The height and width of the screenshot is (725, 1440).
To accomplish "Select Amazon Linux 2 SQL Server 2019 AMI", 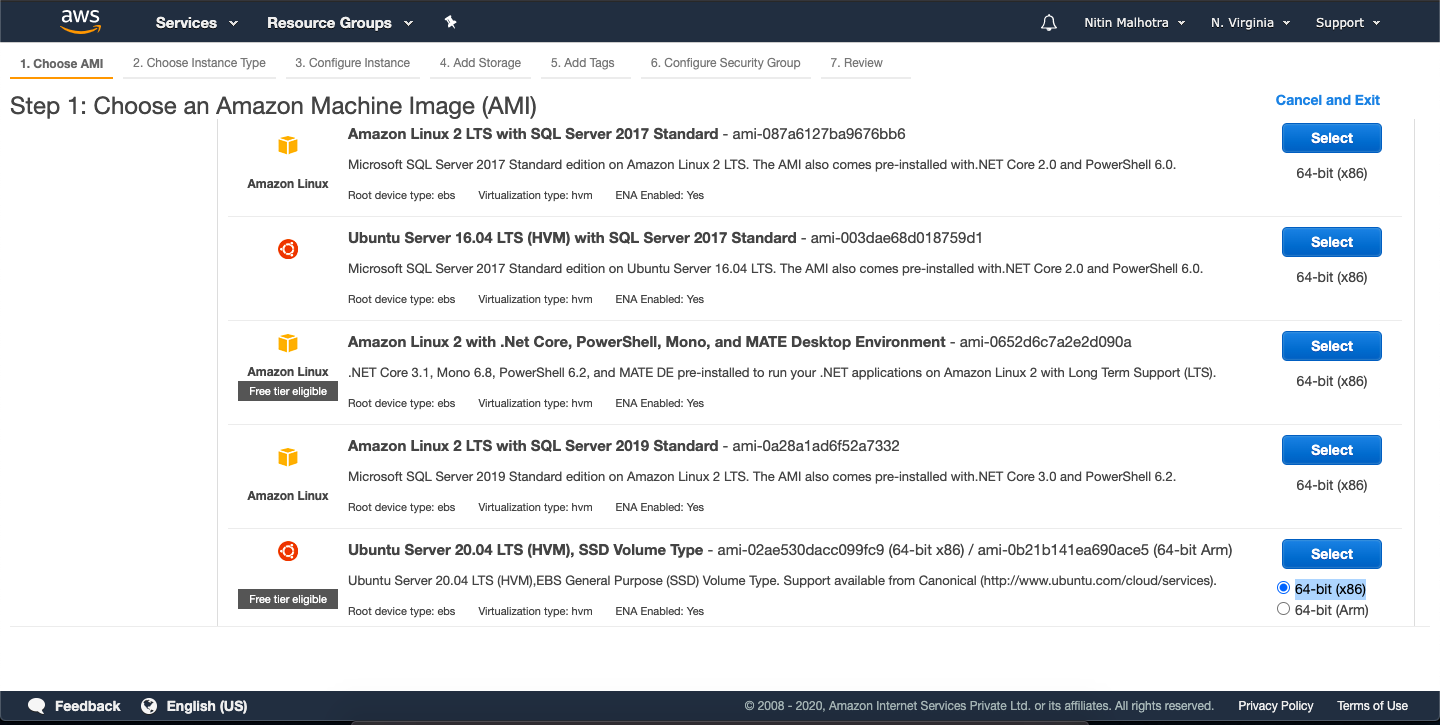I will click(1332, 450).
